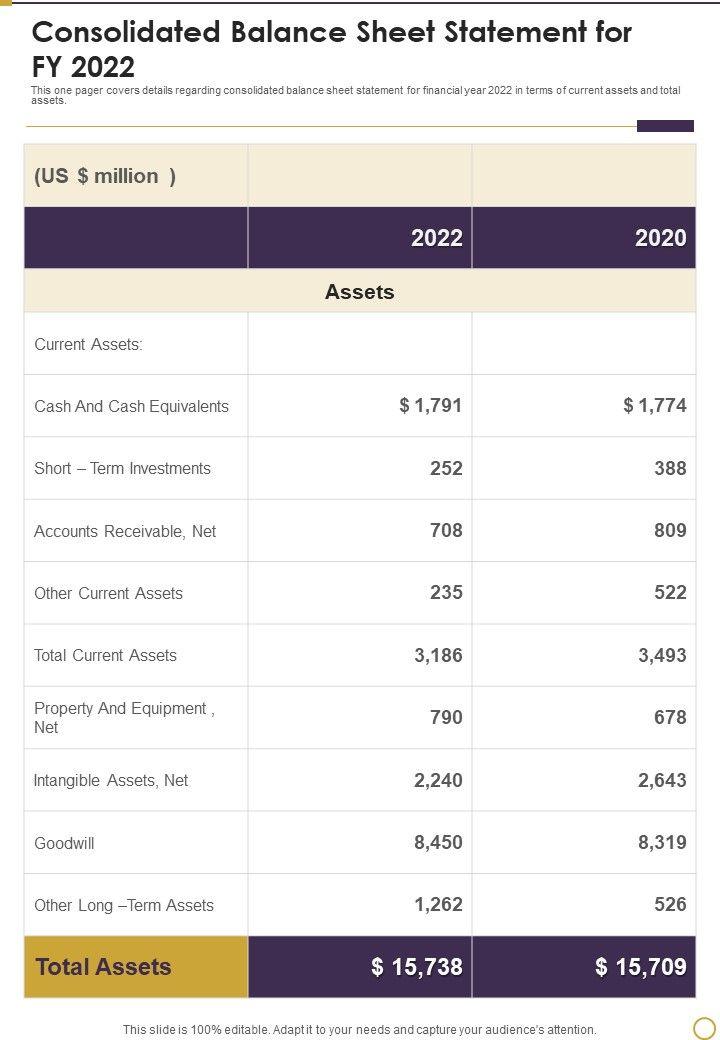Select the gold Total Assets label cell
This screenshot has width=720, height=1040.
[136, 967]
